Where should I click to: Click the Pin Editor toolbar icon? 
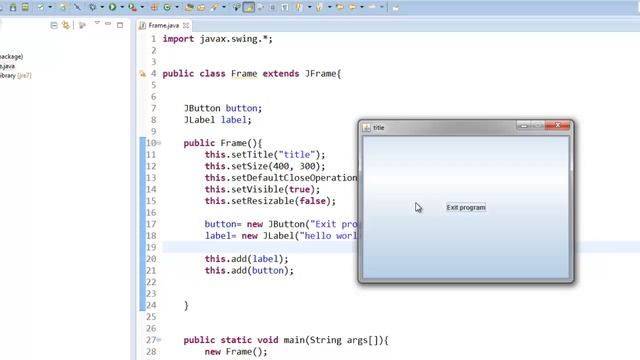(x=395, y=7)
